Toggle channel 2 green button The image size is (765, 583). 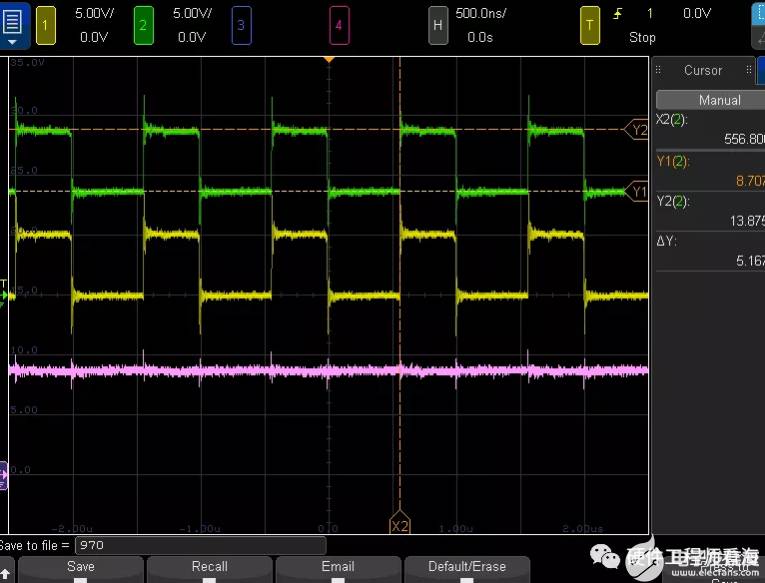coord(143,25)
